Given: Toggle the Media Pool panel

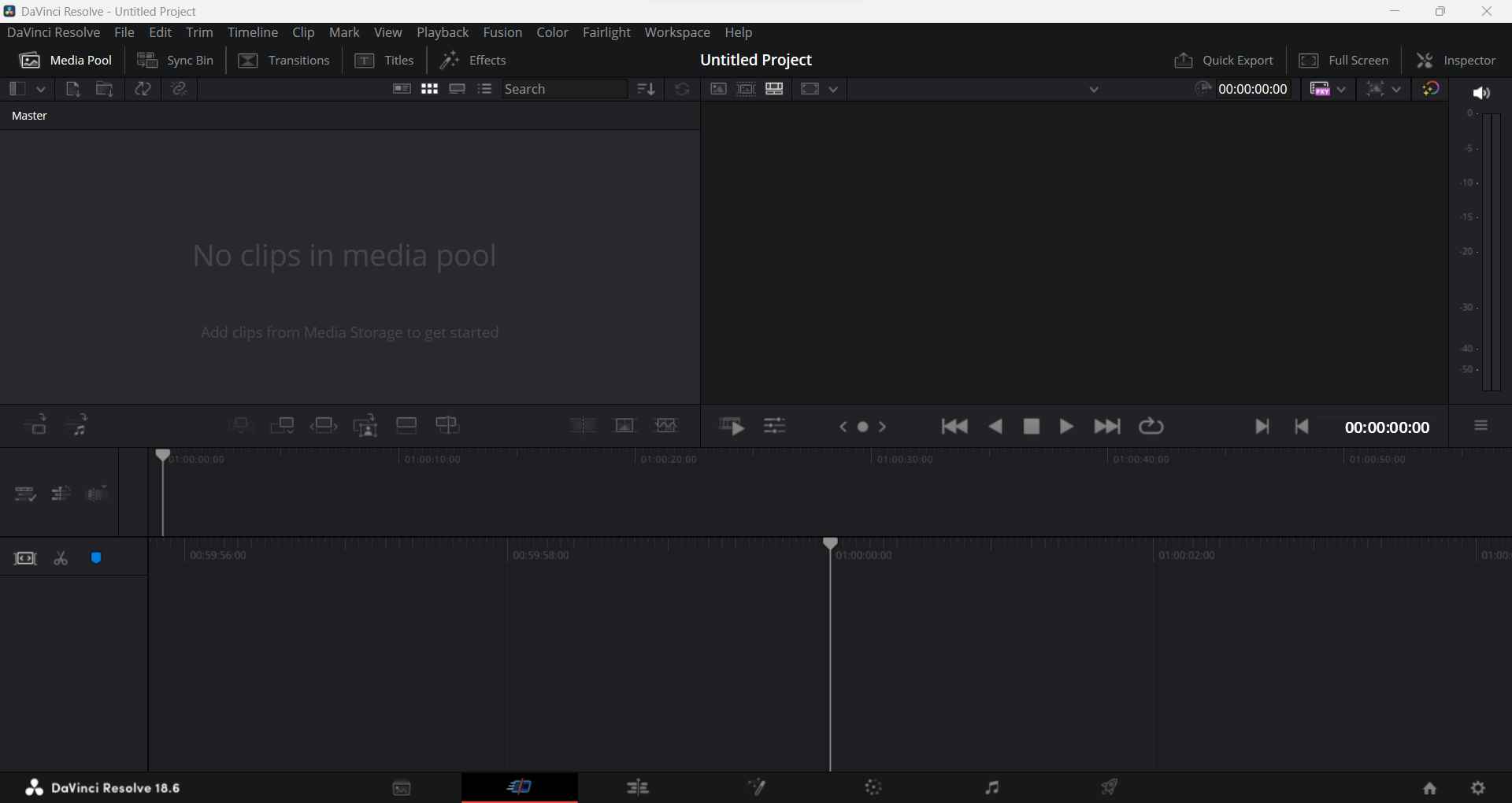Looking at the screenshot, I should 66,61.
